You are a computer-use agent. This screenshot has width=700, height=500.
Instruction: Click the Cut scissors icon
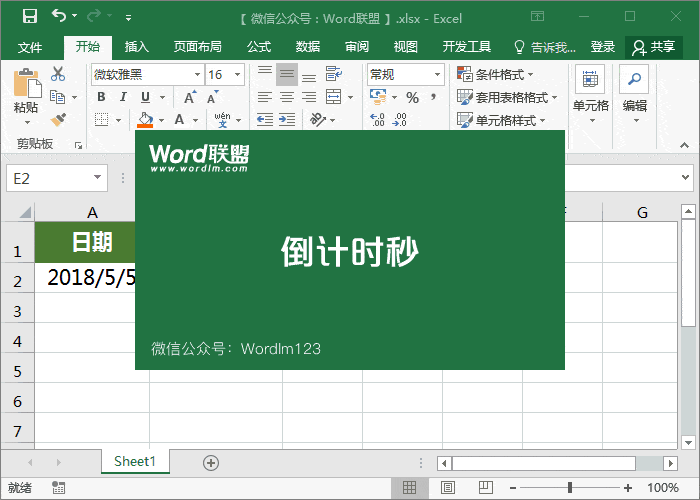point(58,74)
